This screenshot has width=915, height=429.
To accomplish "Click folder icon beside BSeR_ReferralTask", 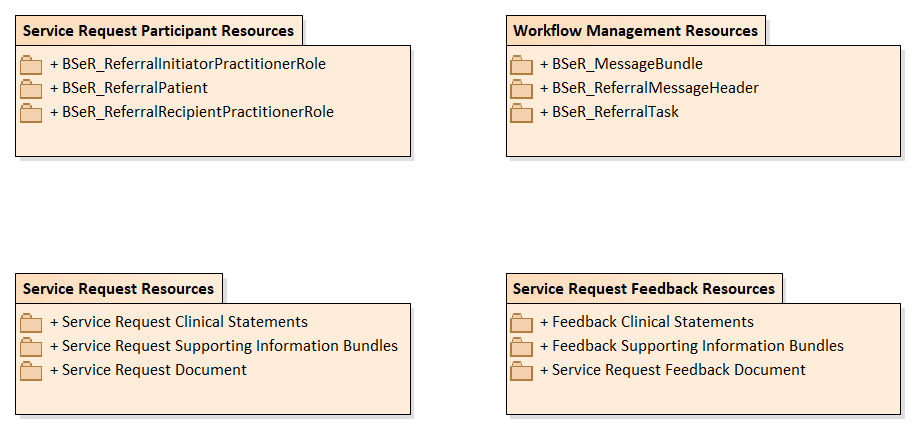I will 522,113.
